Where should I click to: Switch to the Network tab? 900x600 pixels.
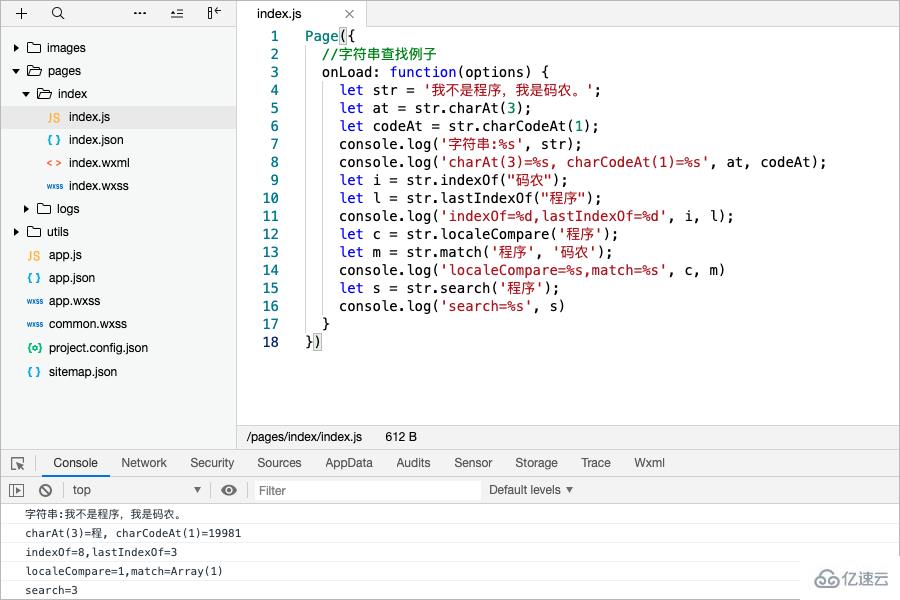pos(144,463)
